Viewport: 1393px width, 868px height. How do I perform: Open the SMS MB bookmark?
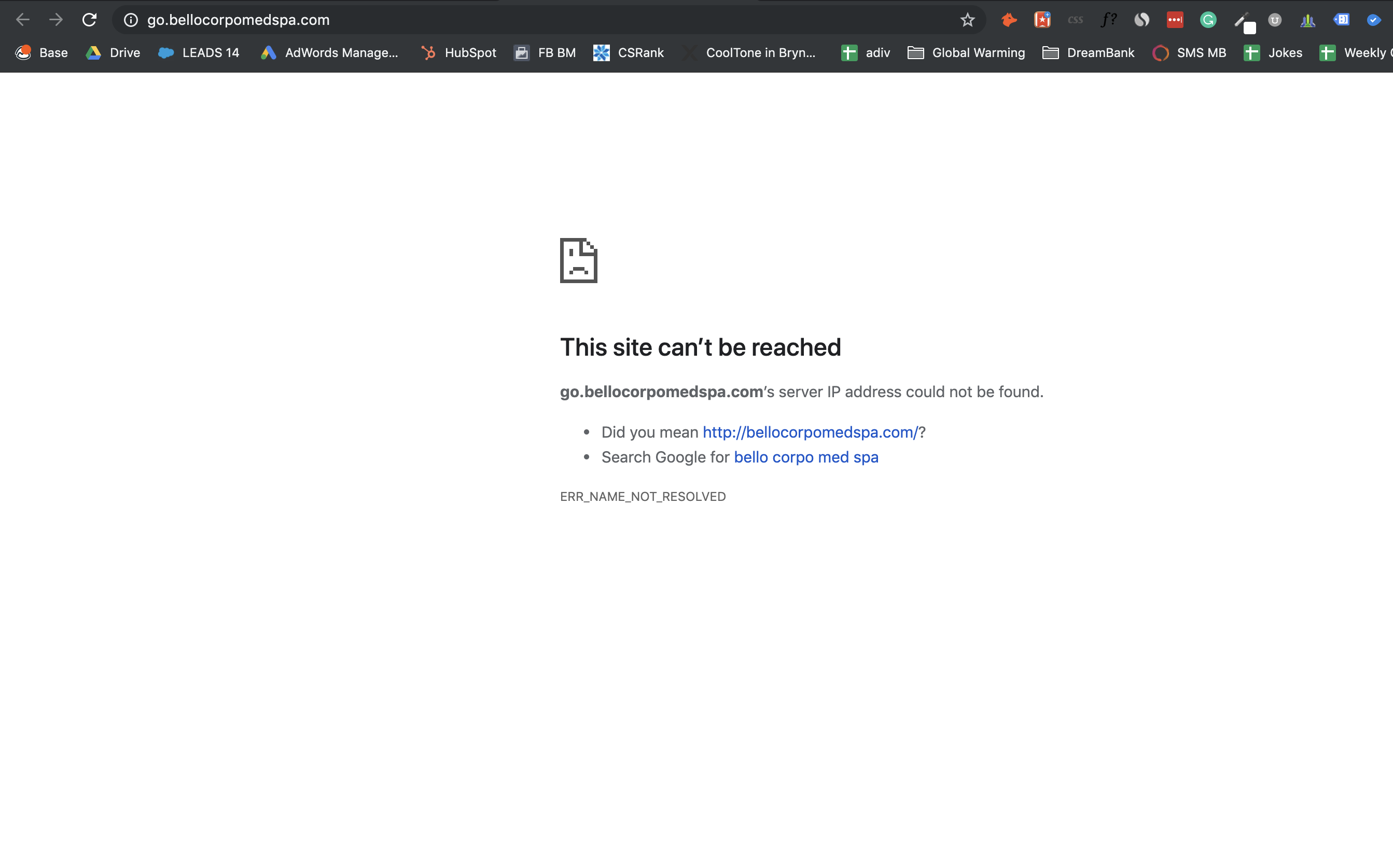click(x=1189, y=53)
